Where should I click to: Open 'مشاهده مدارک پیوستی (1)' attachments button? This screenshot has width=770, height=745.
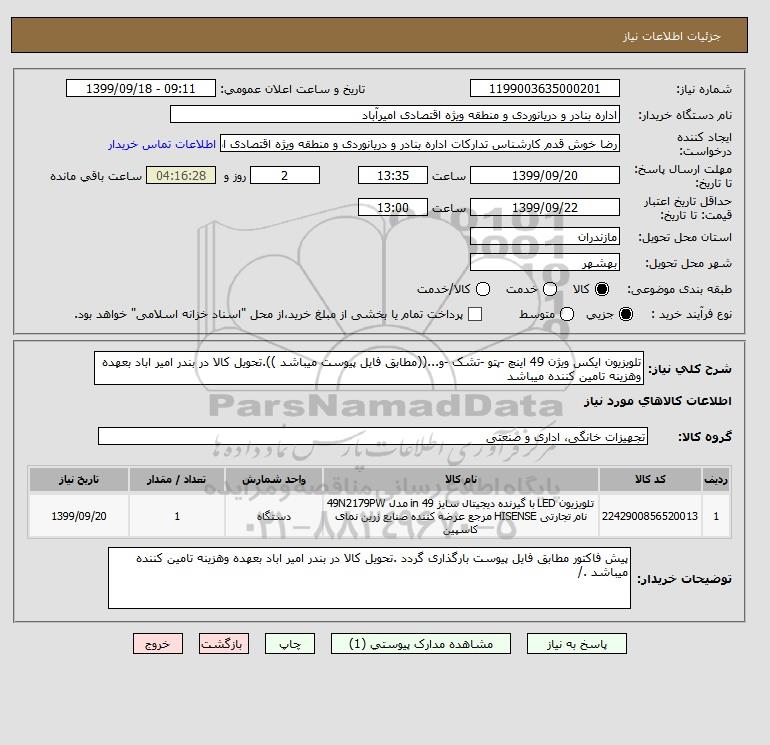click(x=421, y=643)
